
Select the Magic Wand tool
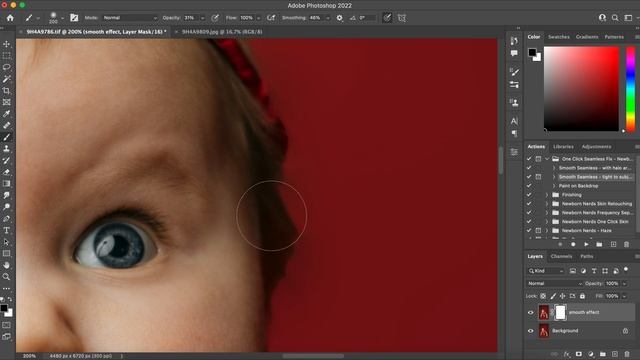7,79
